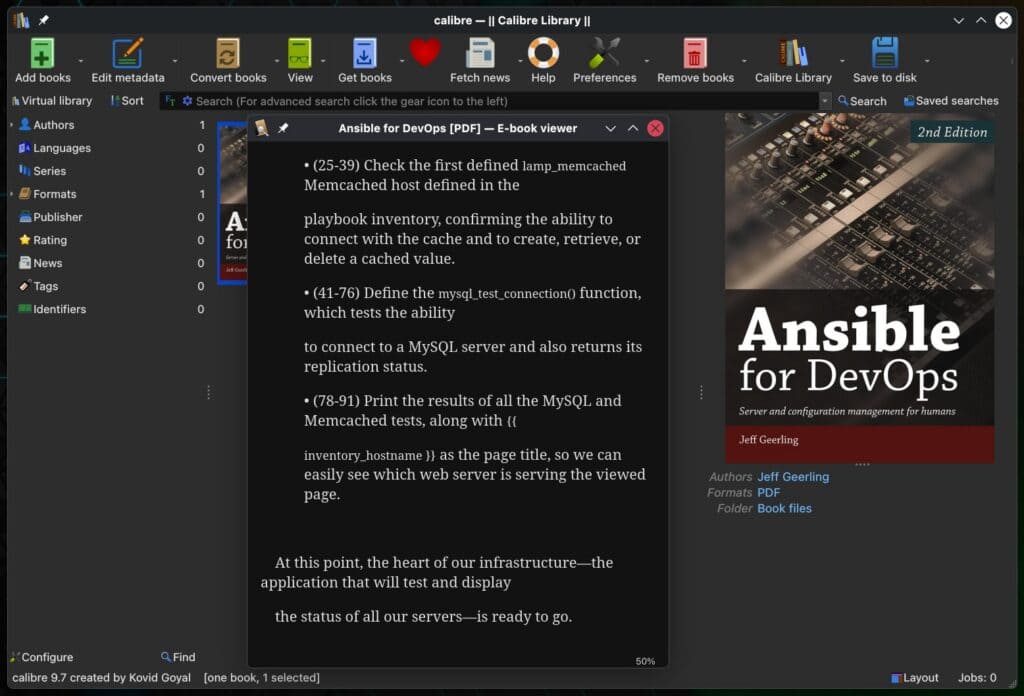Expand the Authors category in the sidebar
1024x696 pixels.
pyautogui.click(x=13, y=124)
